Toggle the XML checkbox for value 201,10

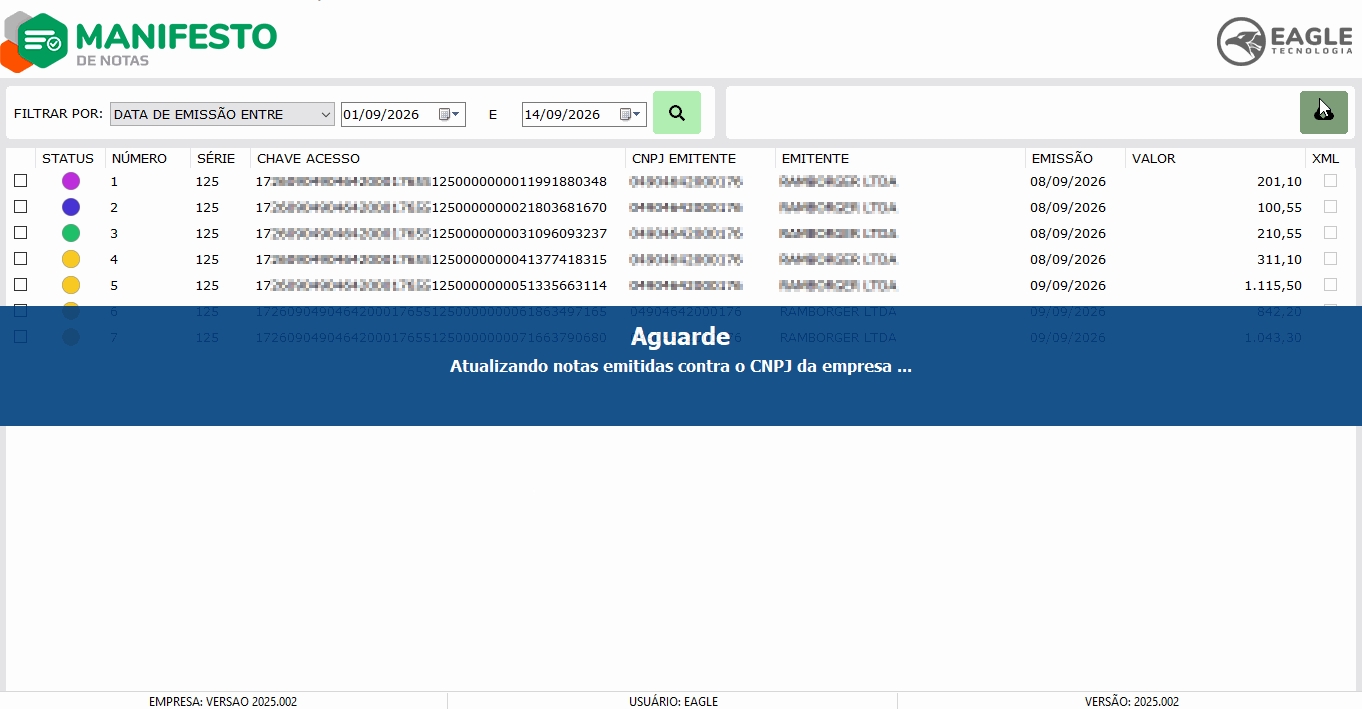(1330, 181)
